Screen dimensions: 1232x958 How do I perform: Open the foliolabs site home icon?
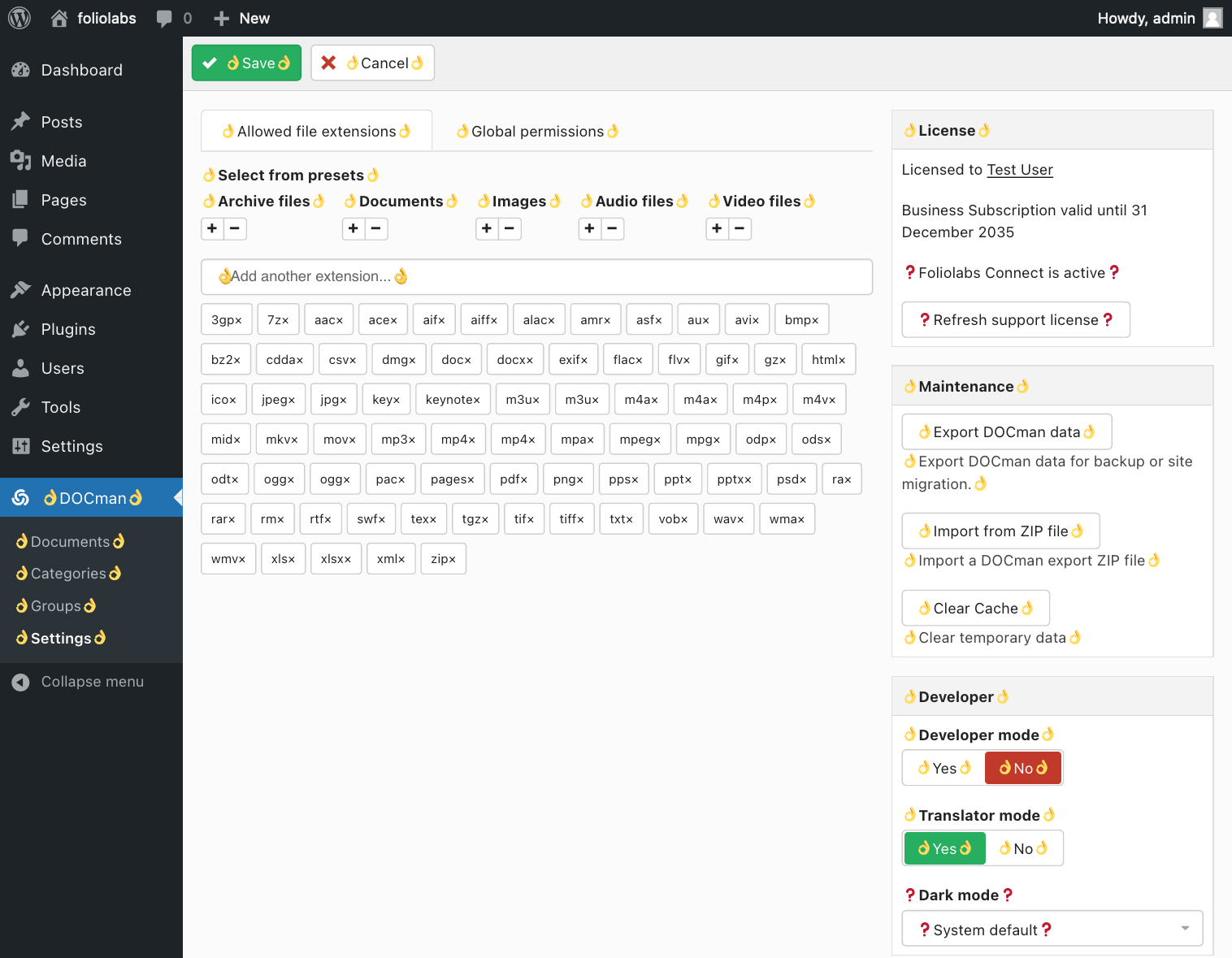59,18
